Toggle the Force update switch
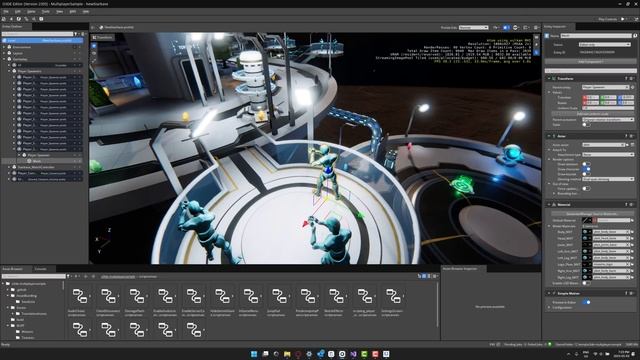Image resolution: width=640 pixels, height=360 pixels. pos(586,189)
